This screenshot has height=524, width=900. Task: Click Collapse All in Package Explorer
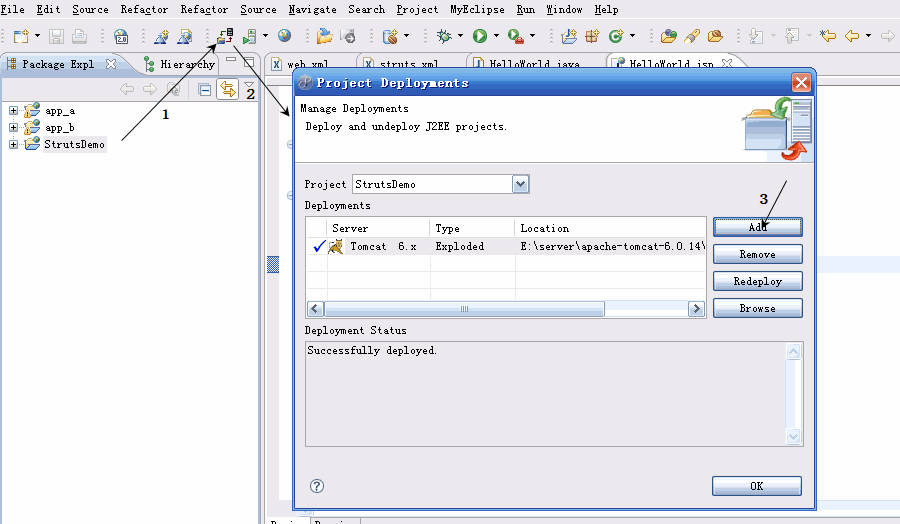click(x=204, y=90)
